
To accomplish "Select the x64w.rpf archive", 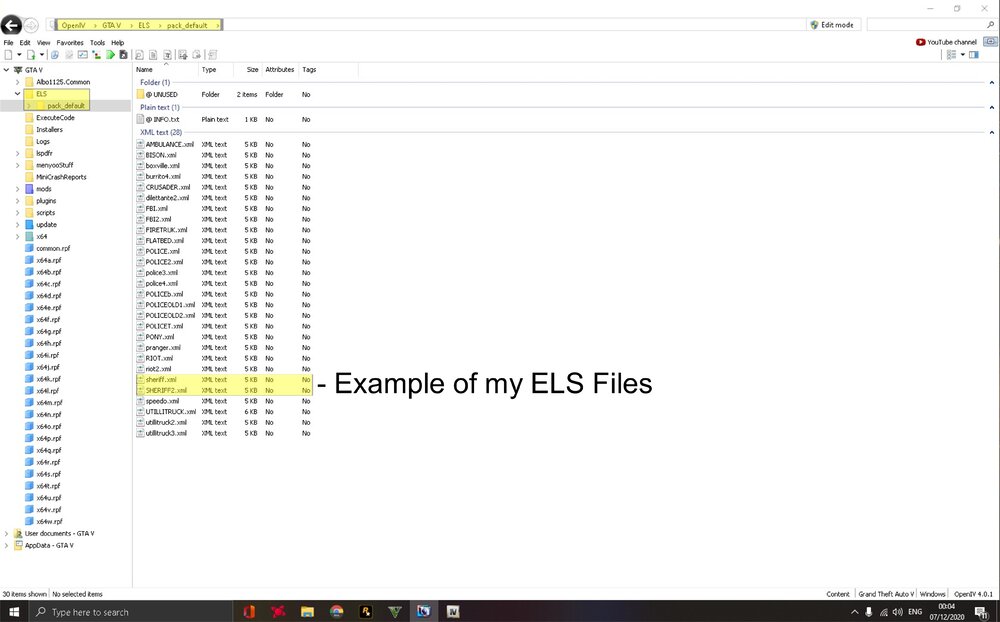I will coord(48,522).
